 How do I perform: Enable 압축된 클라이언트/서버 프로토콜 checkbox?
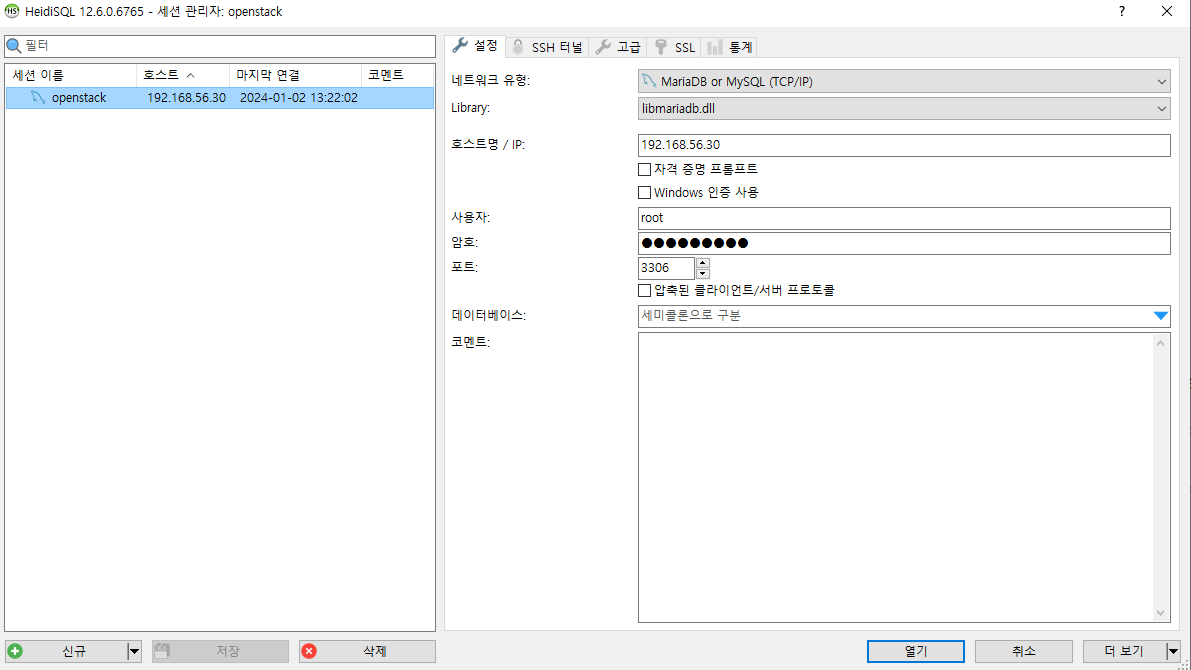[644, 290]
